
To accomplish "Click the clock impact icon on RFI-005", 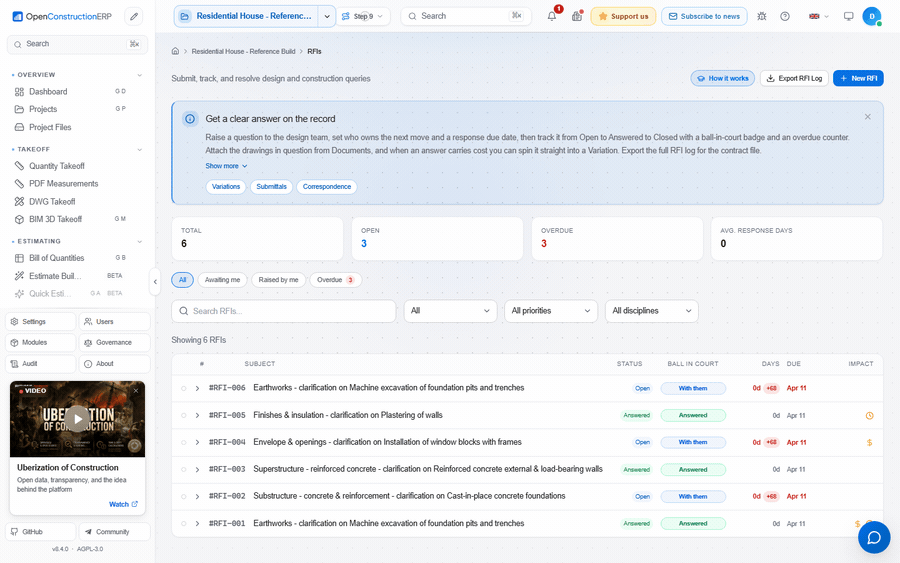I will tap(869, 416).
